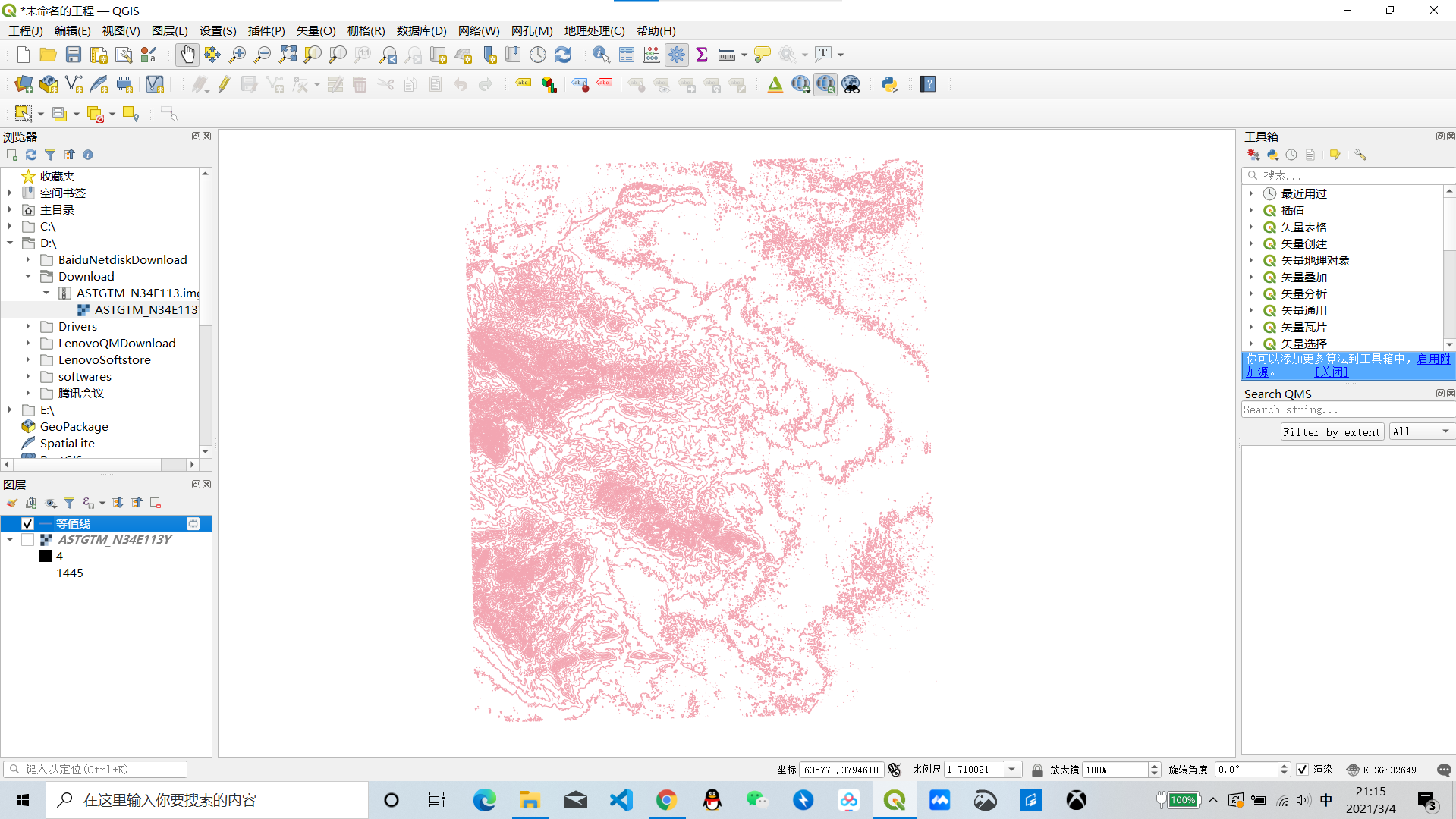The image size is (1456, 819).
Task: Click the Filter by extent button
Action: click(1332, 431)
